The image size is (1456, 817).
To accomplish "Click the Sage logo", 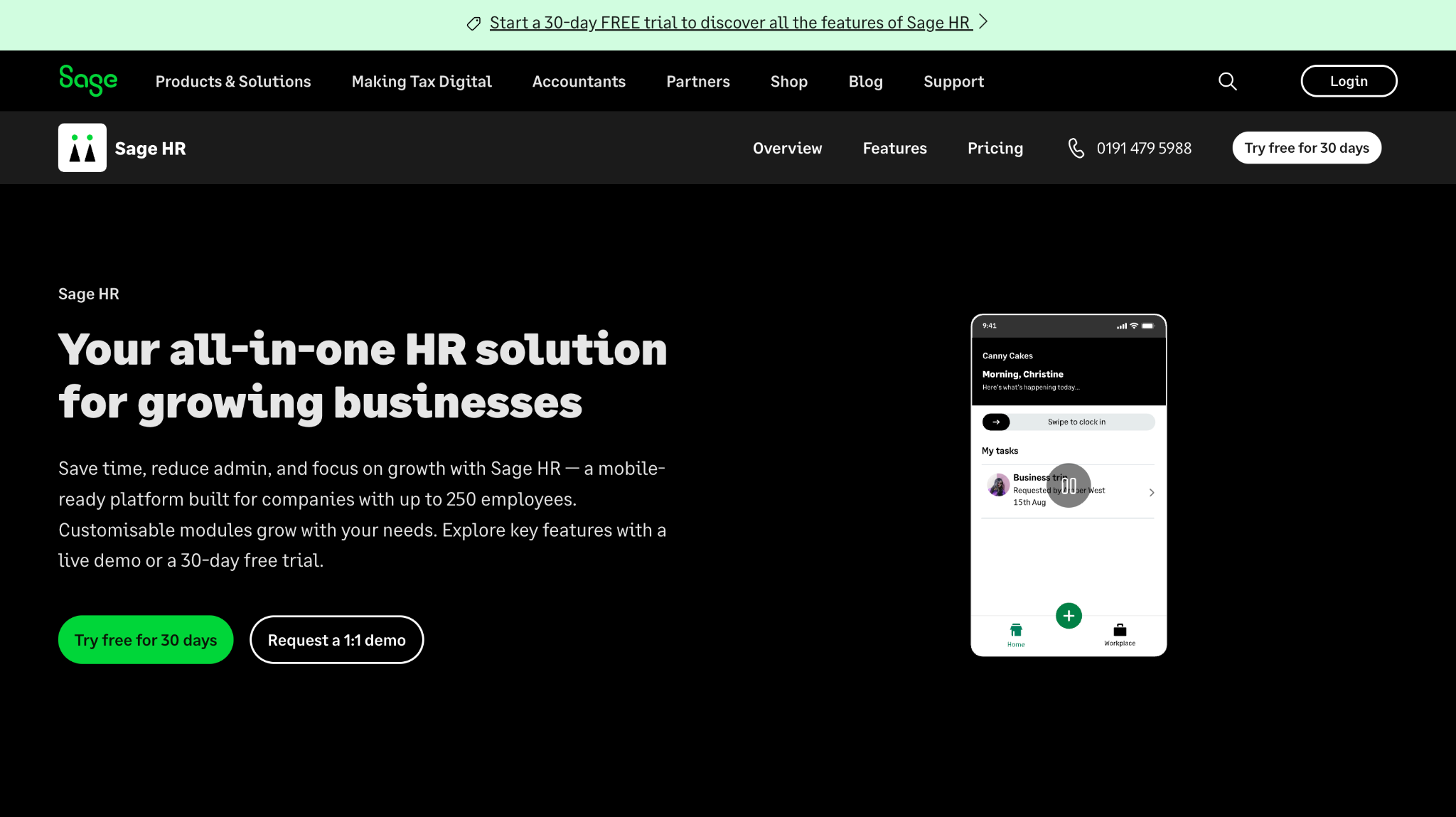I will click(87, 80).
